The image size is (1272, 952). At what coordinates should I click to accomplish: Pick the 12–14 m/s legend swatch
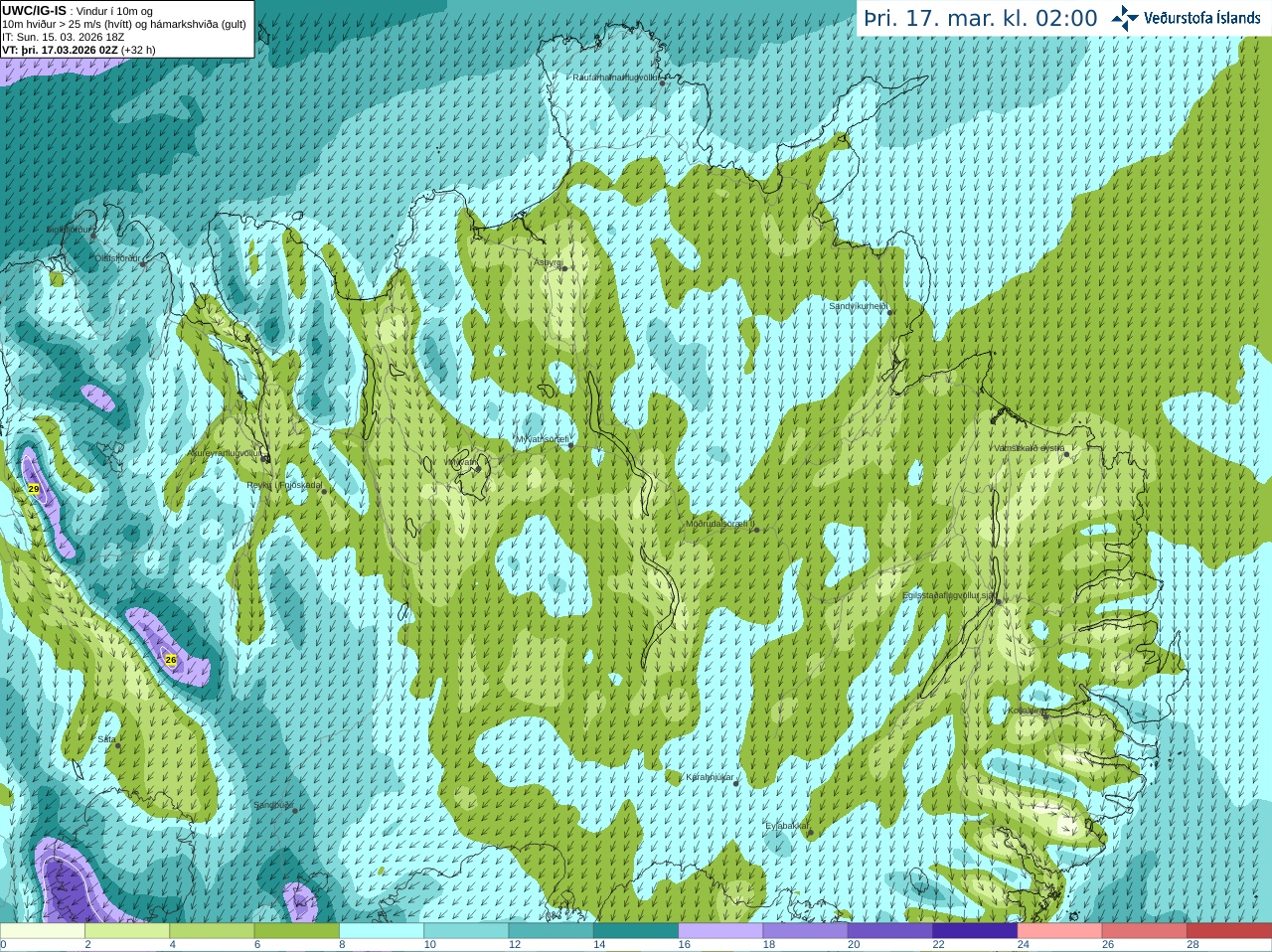(x=552, y=931)
